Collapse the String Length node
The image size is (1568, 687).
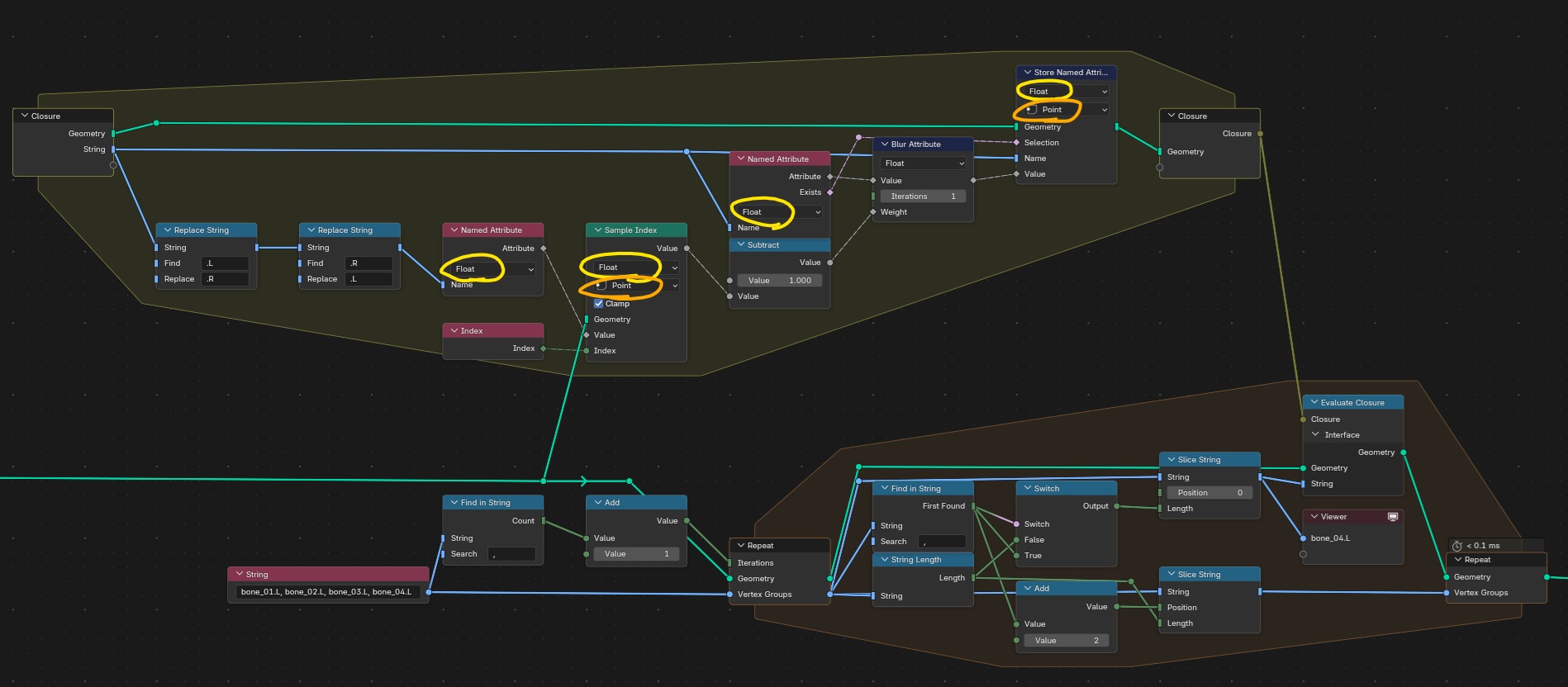(885, 560)
